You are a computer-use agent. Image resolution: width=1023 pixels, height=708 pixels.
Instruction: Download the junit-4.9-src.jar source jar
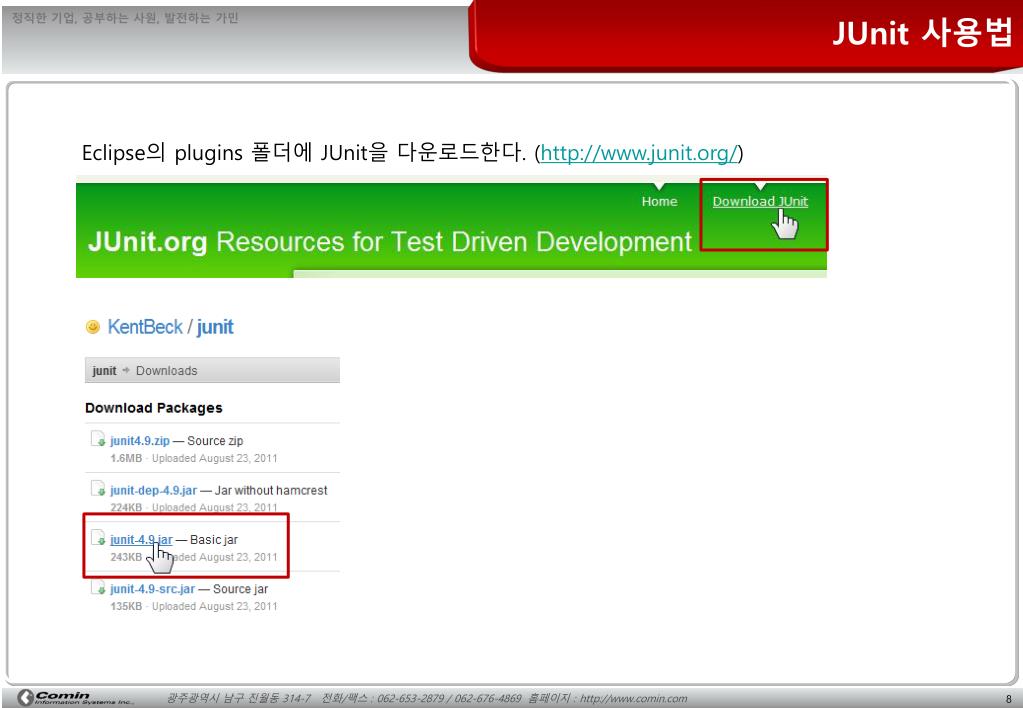(x=153, y=589)
